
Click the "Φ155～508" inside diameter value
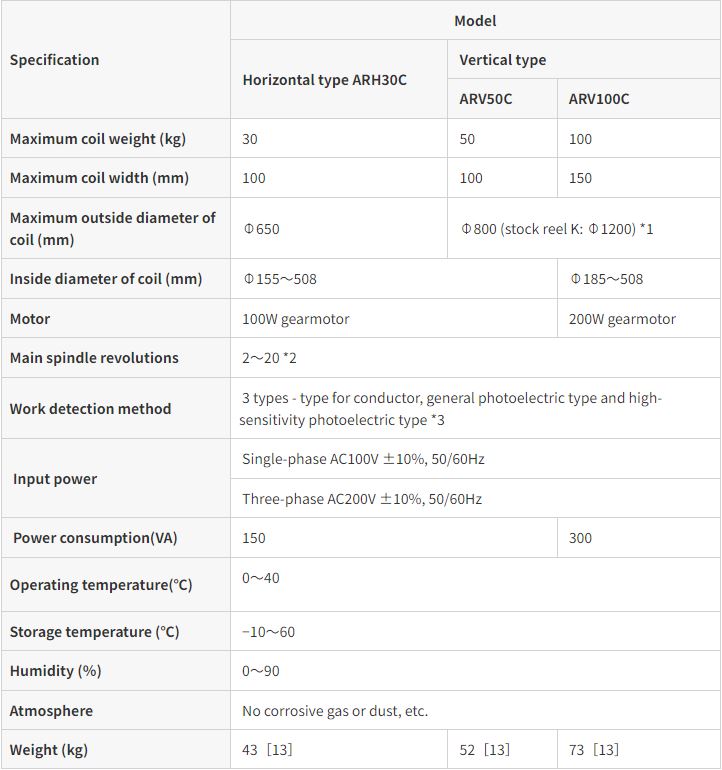click(280, 279)
